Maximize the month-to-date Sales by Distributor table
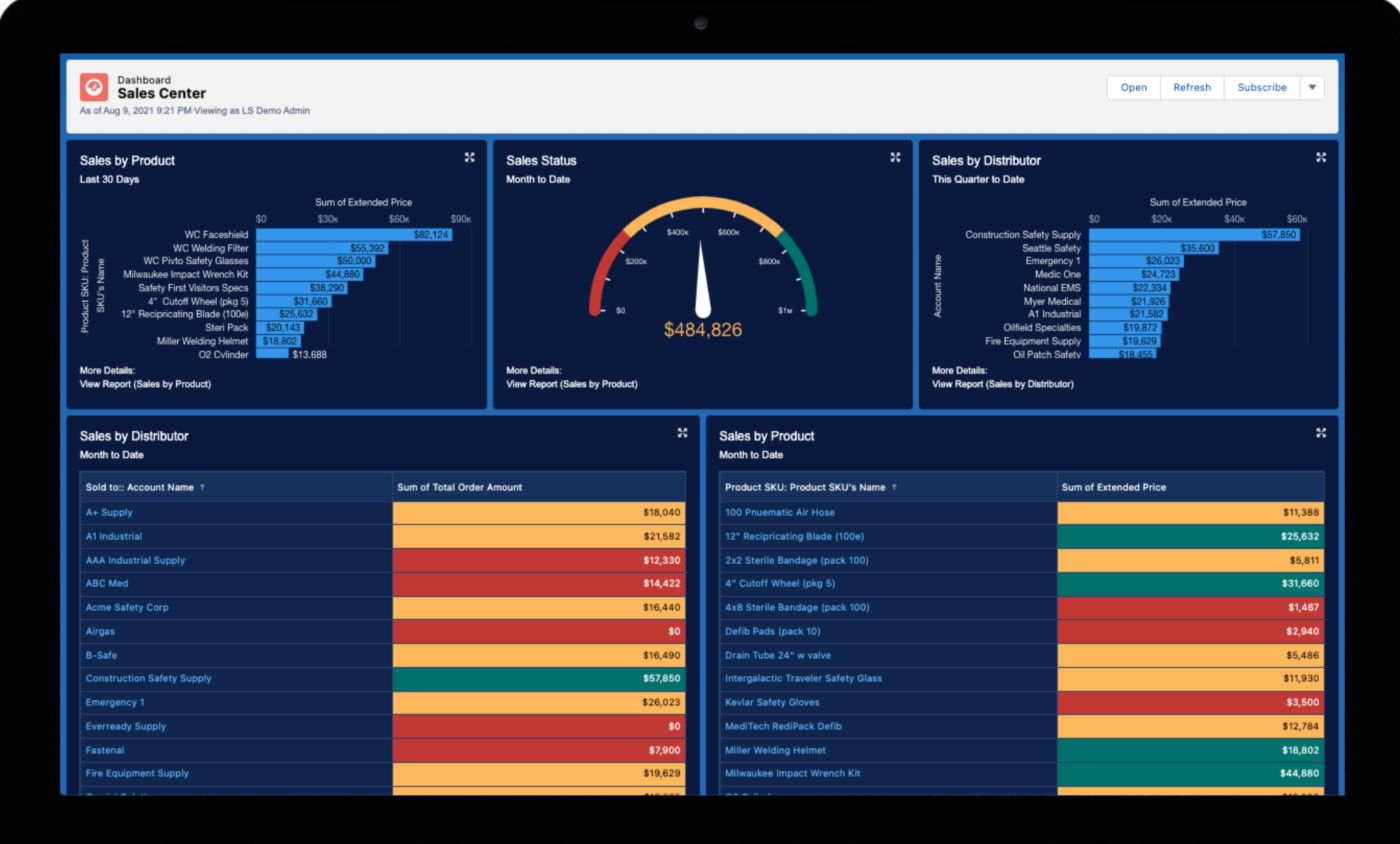This screenshot has height=844, width=1400. coord(682,433)
